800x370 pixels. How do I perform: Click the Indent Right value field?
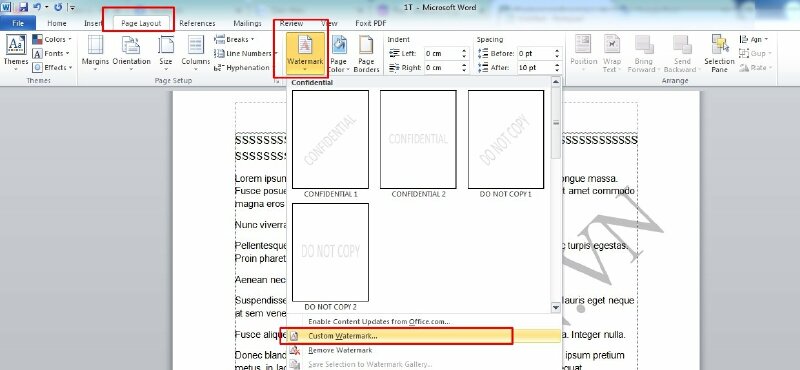[443, 67]
